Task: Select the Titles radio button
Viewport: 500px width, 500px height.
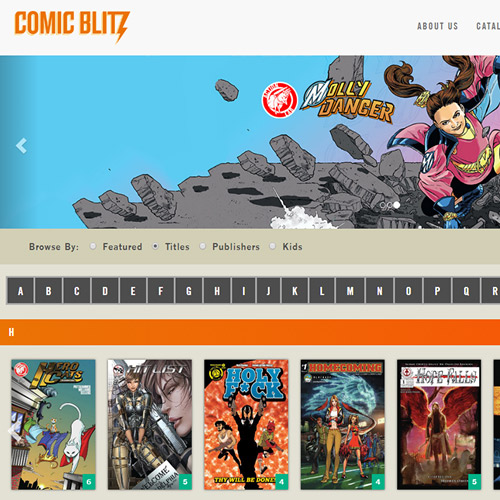Action: click(x=155, y=246)
